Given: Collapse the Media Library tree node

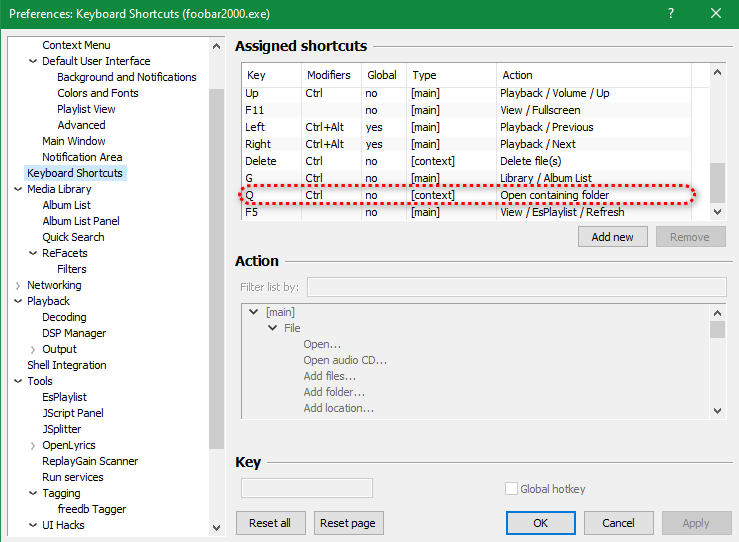Looking at the screenshot, I should coord(18,189).
